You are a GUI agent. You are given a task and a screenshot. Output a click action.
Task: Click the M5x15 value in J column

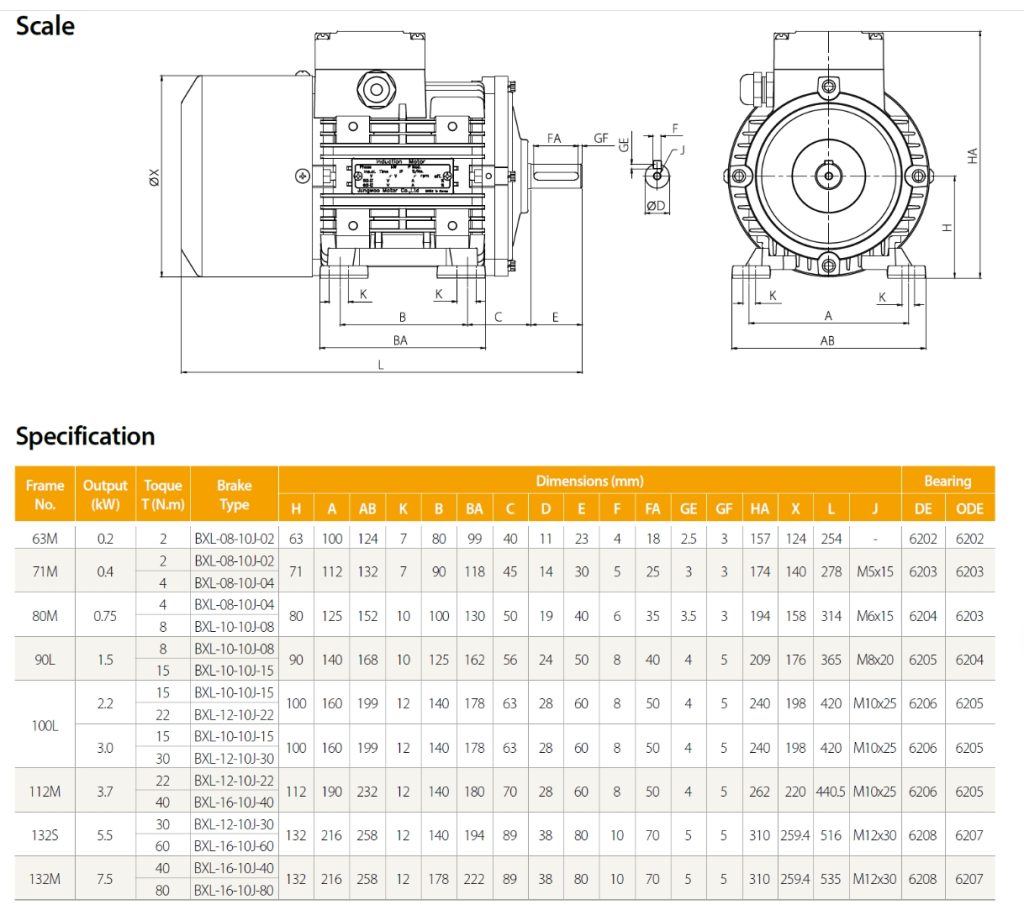point(874,572)
